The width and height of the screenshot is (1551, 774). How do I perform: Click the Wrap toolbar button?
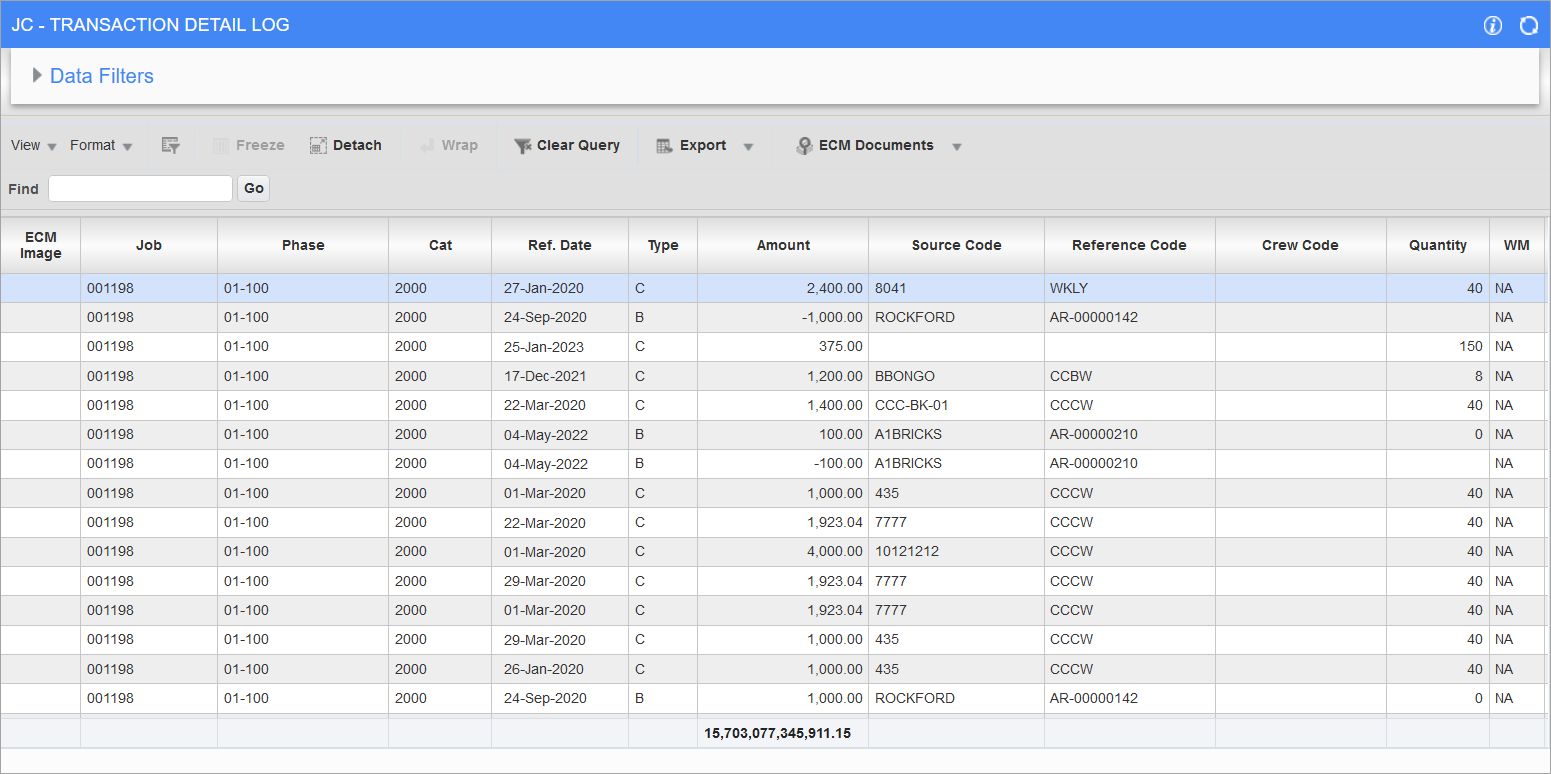point(449,145)
